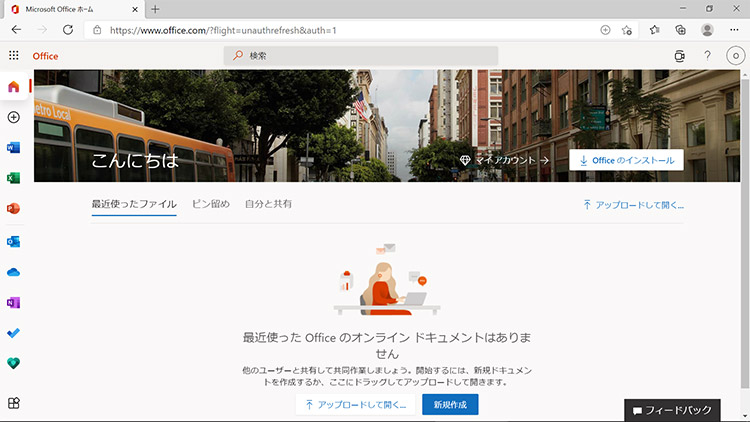Click the Office のインストール button

(626, 160)
